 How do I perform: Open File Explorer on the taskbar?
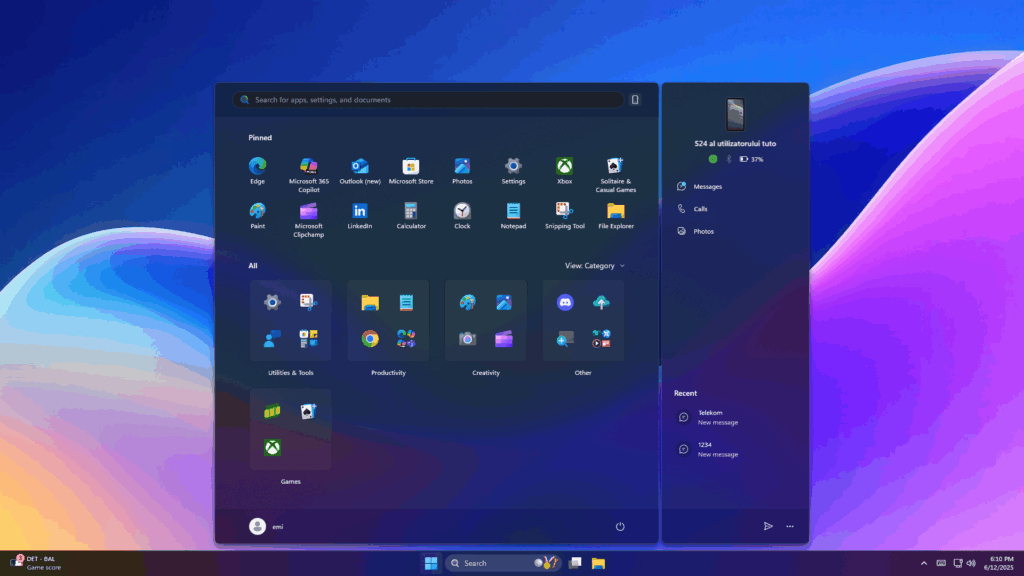coord(598,563)
